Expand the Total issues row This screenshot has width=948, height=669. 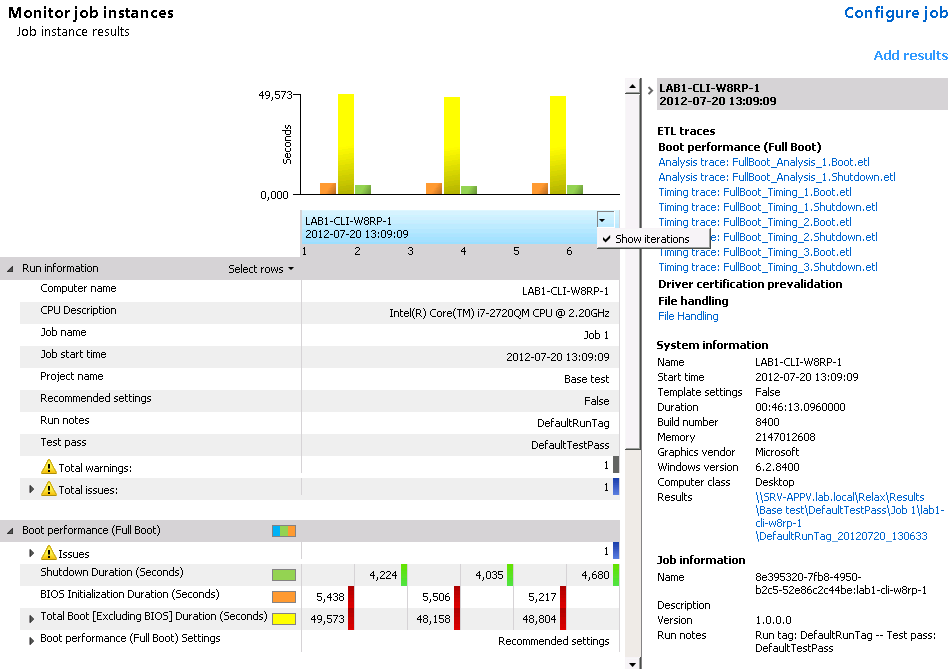click(x=31, y=490)
